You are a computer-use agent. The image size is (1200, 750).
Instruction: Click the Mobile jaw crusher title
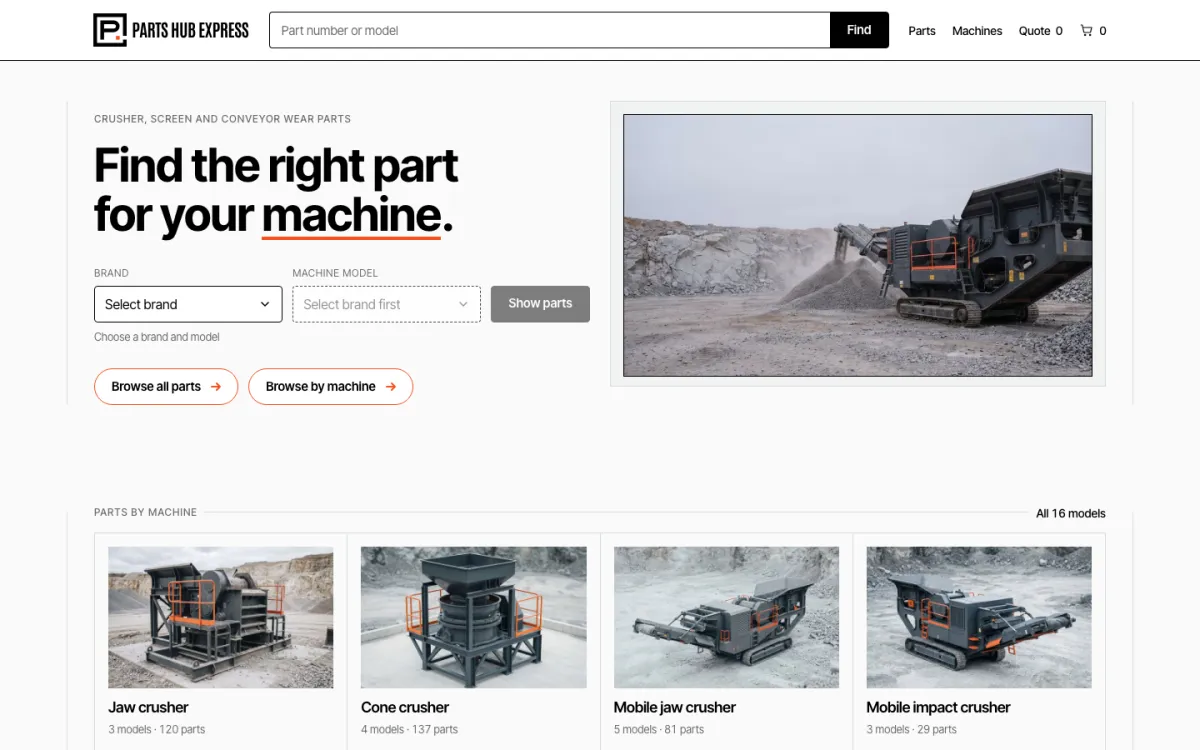click(x=675, y=707)
